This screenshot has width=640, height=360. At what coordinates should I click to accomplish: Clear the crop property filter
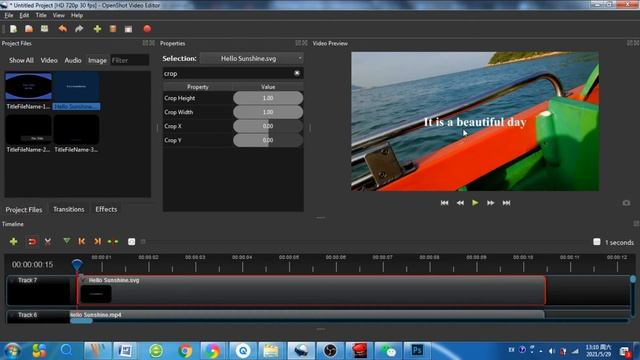pyautogui.click(x=297, y=73)
